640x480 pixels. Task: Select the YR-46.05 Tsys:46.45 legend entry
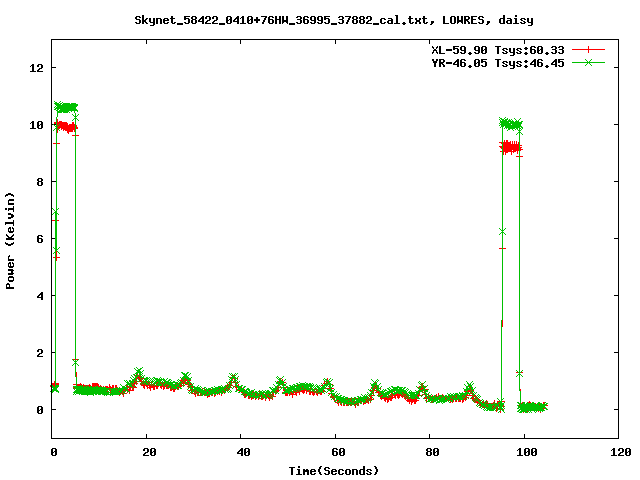tap(498, 63)
